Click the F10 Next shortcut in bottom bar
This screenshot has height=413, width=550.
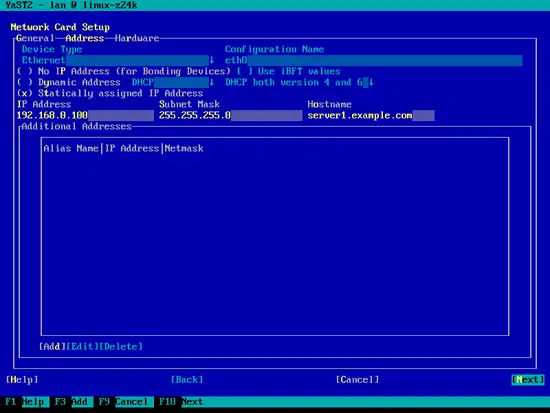pos(181,401)
